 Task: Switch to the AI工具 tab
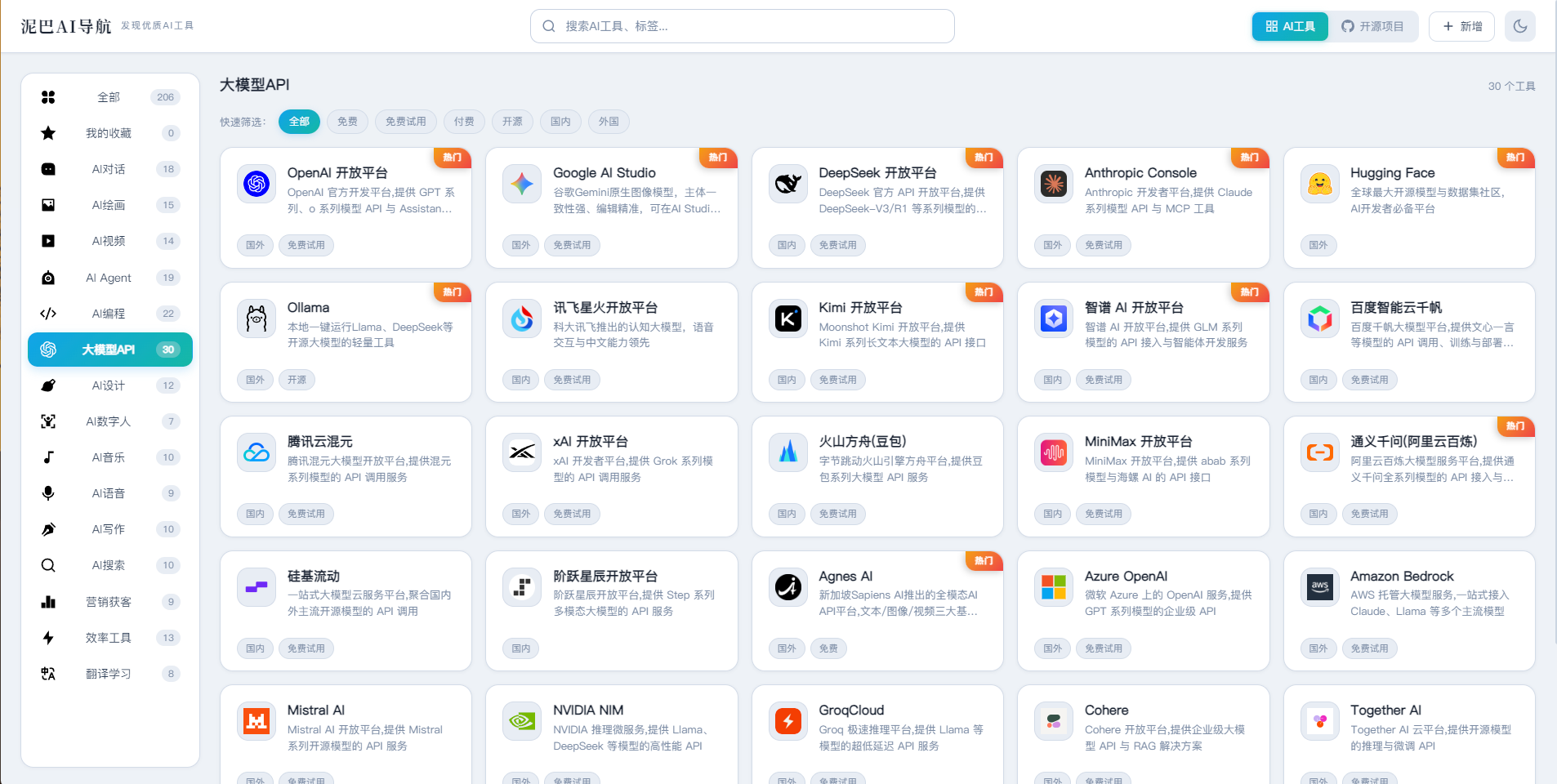1291,26
